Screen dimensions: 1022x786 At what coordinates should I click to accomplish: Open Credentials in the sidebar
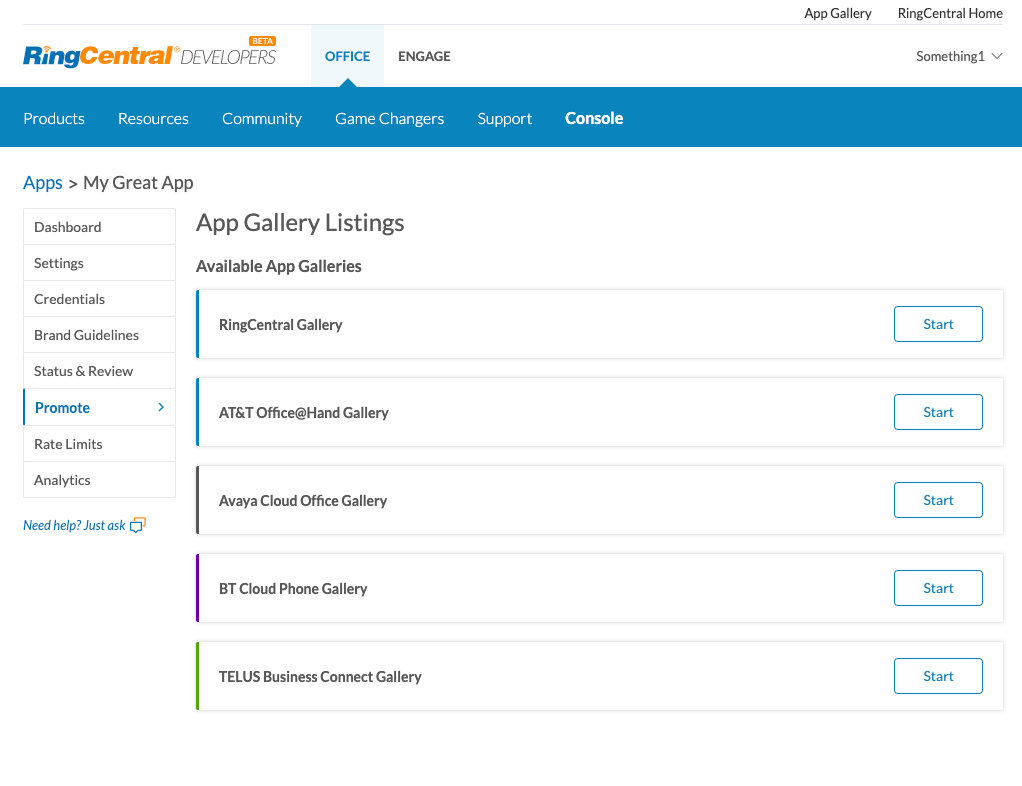pyautogui.click(x=100, y=298)
